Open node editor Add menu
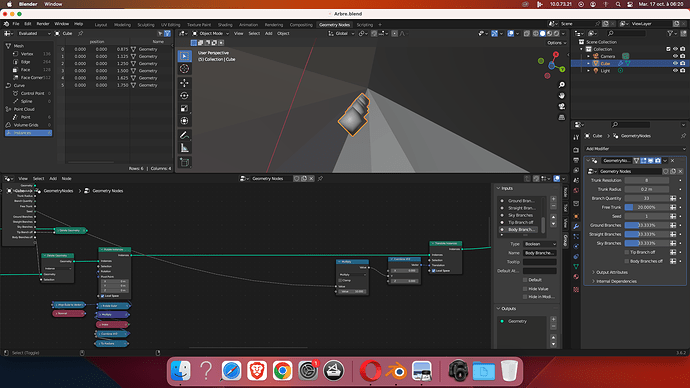The image size is (690, 388). (53, 179)
